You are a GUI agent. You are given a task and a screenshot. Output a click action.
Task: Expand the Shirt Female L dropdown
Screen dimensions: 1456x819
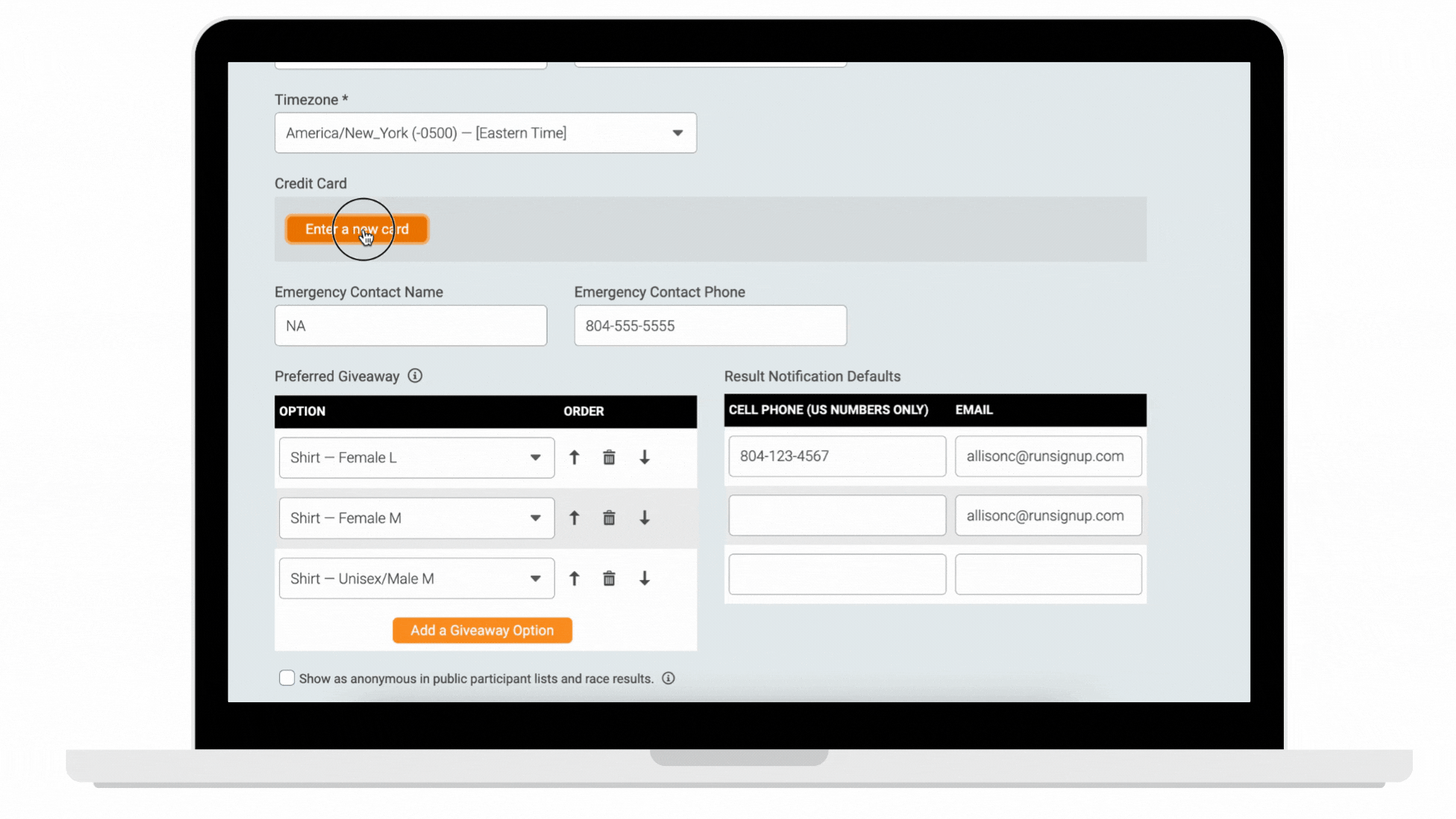pos(416,457)
